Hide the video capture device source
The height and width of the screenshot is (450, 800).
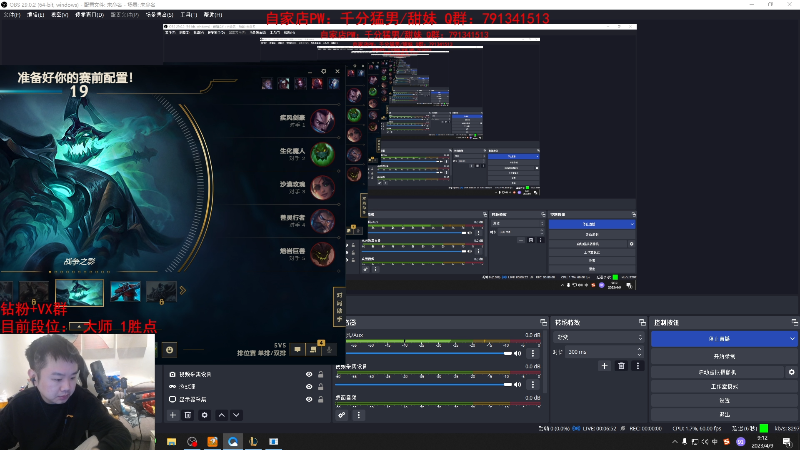[x=309, y=374]
